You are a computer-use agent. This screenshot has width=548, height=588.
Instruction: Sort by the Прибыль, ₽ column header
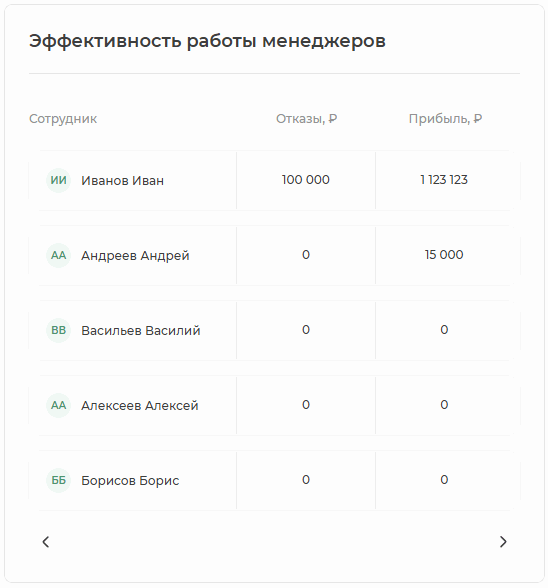tap(445, 119)
